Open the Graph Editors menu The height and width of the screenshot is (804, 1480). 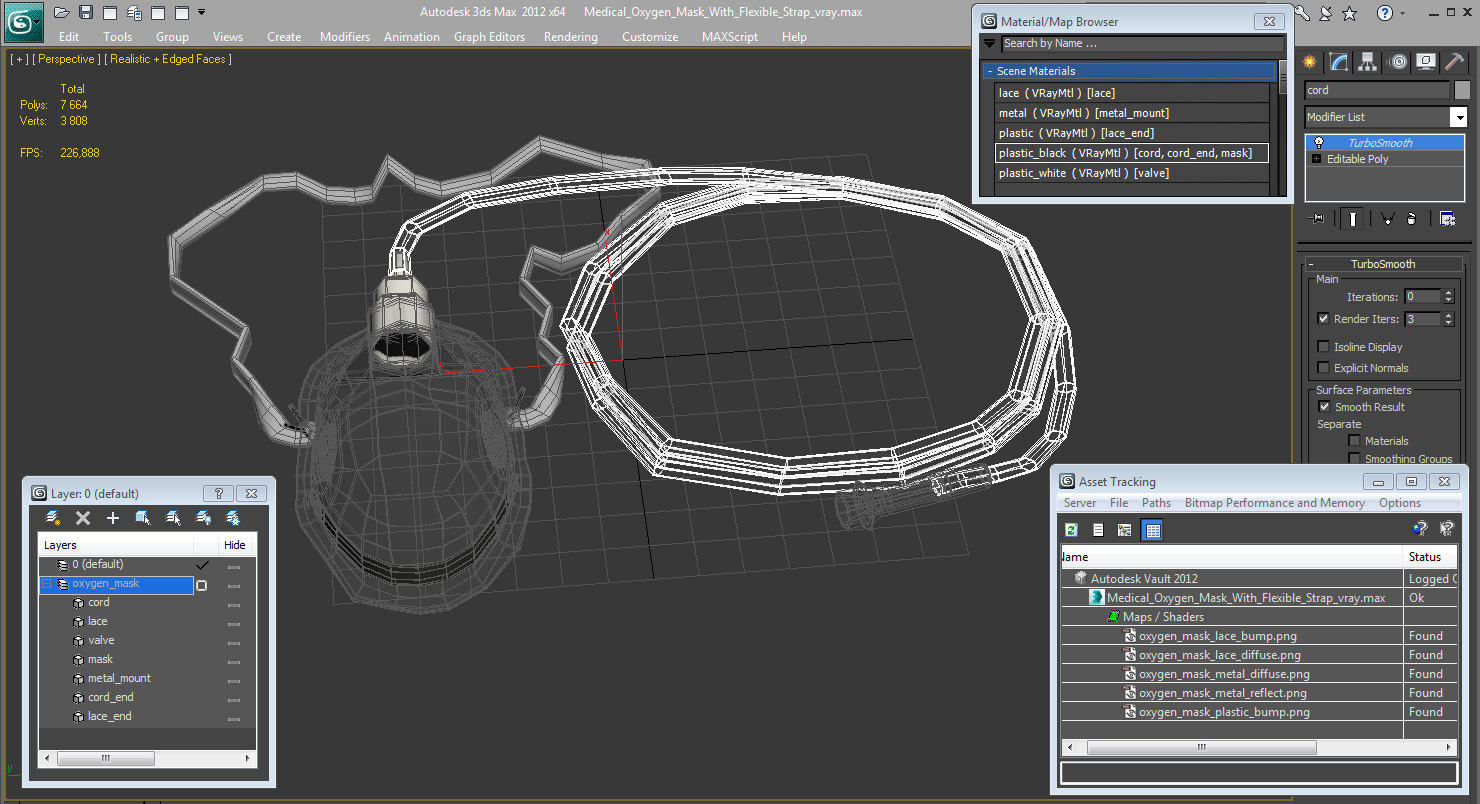point(489,37)
